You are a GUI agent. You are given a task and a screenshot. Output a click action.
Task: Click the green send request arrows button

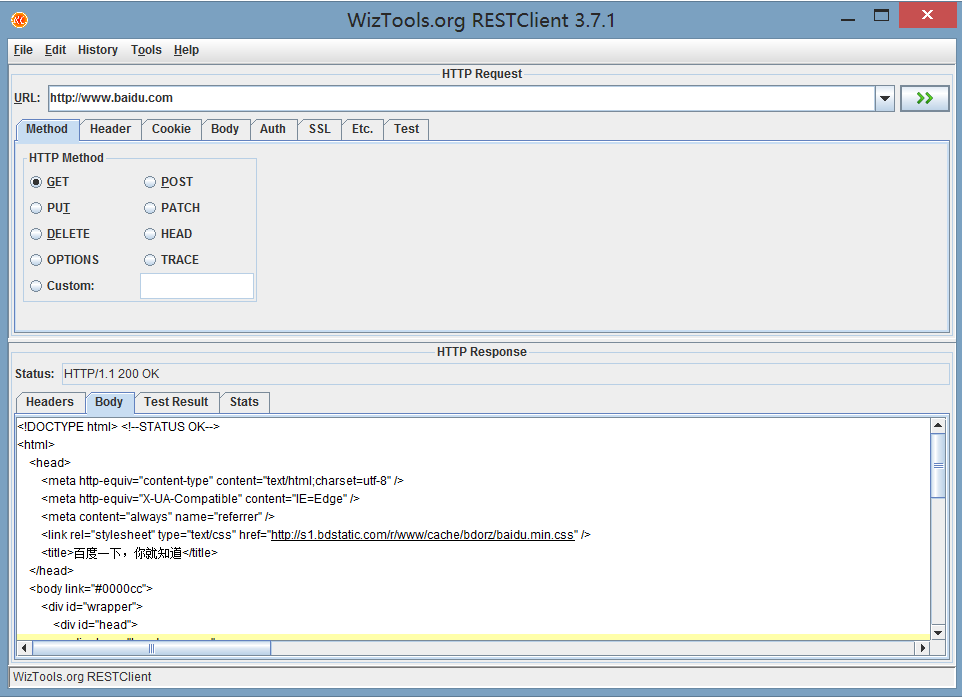(x=924, y=98)
